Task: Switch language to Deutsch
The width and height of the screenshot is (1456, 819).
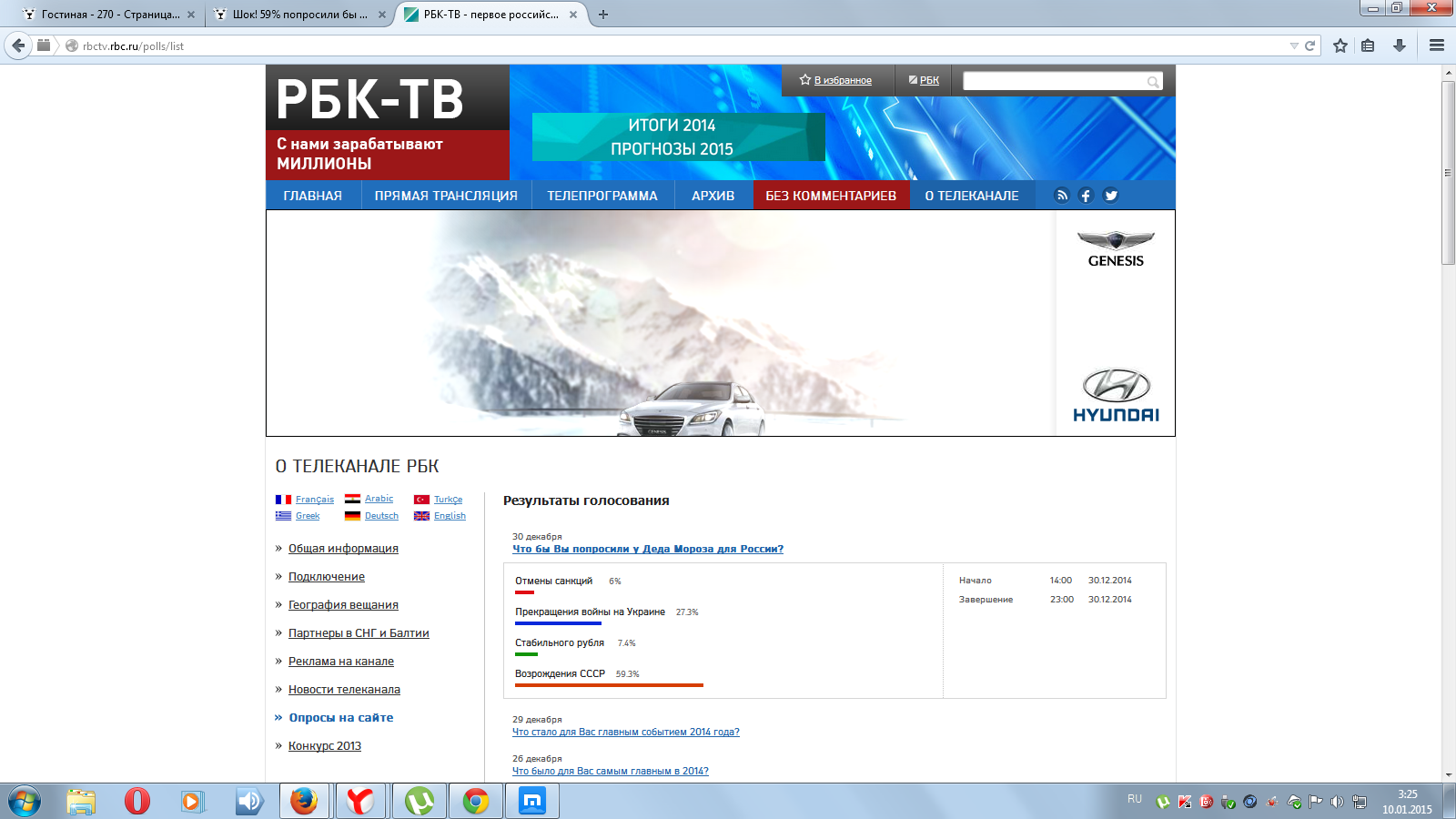Action: coord(381,516)
